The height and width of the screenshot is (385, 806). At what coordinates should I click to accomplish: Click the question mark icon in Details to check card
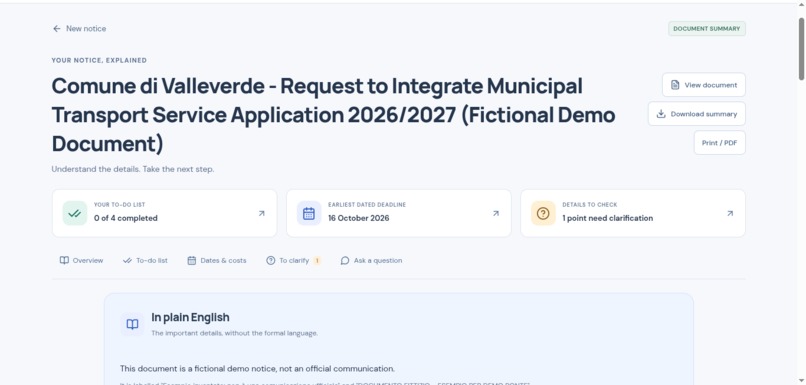[x=543, y=213]
